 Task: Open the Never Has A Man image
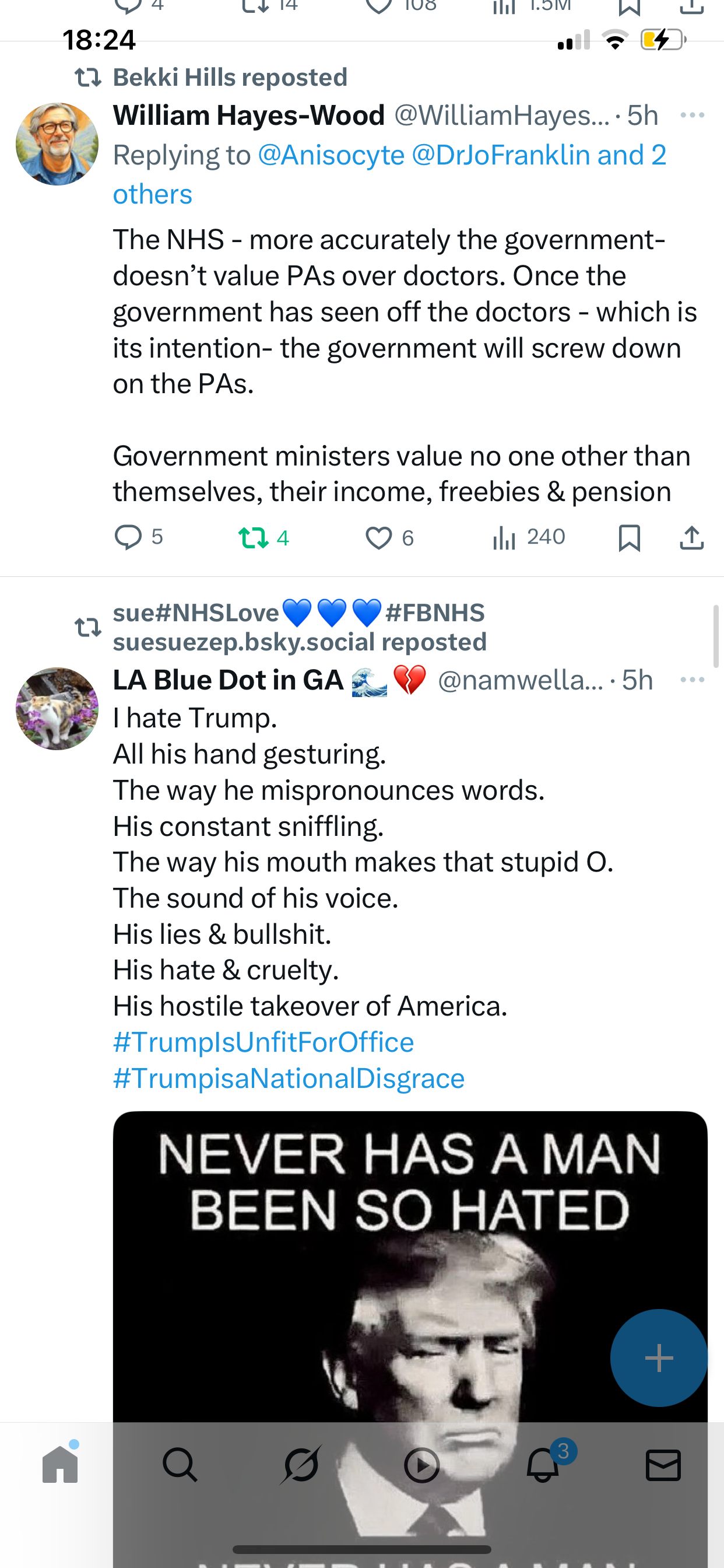click(365, 1266)
